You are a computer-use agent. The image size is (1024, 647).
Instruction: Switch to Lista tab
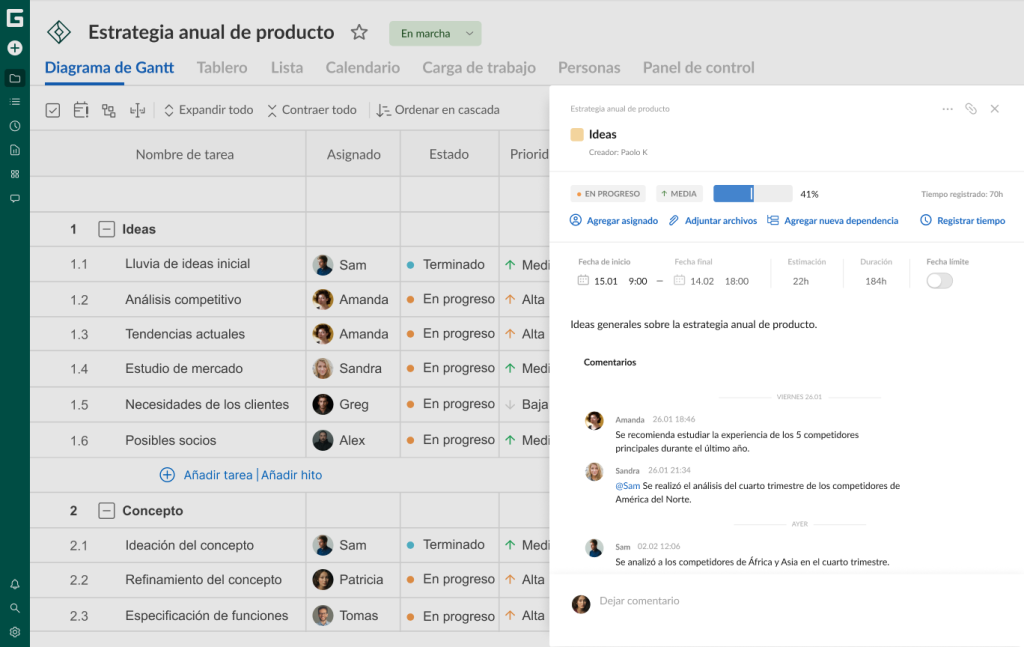point(287,68)
